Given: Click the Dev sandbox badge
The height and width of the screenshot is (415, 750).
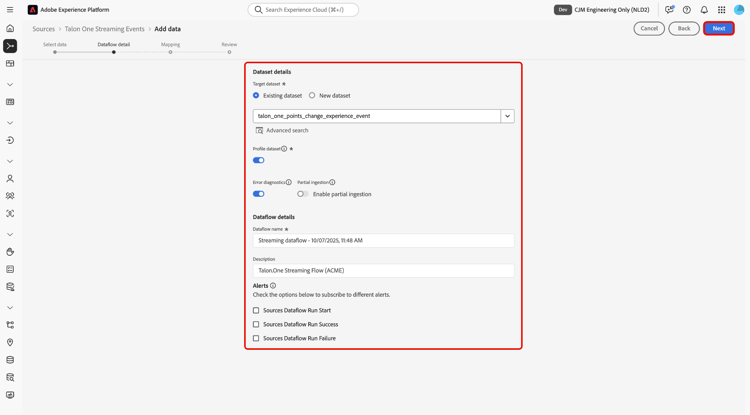Looking at the screenshot, I should pos(563,10).
